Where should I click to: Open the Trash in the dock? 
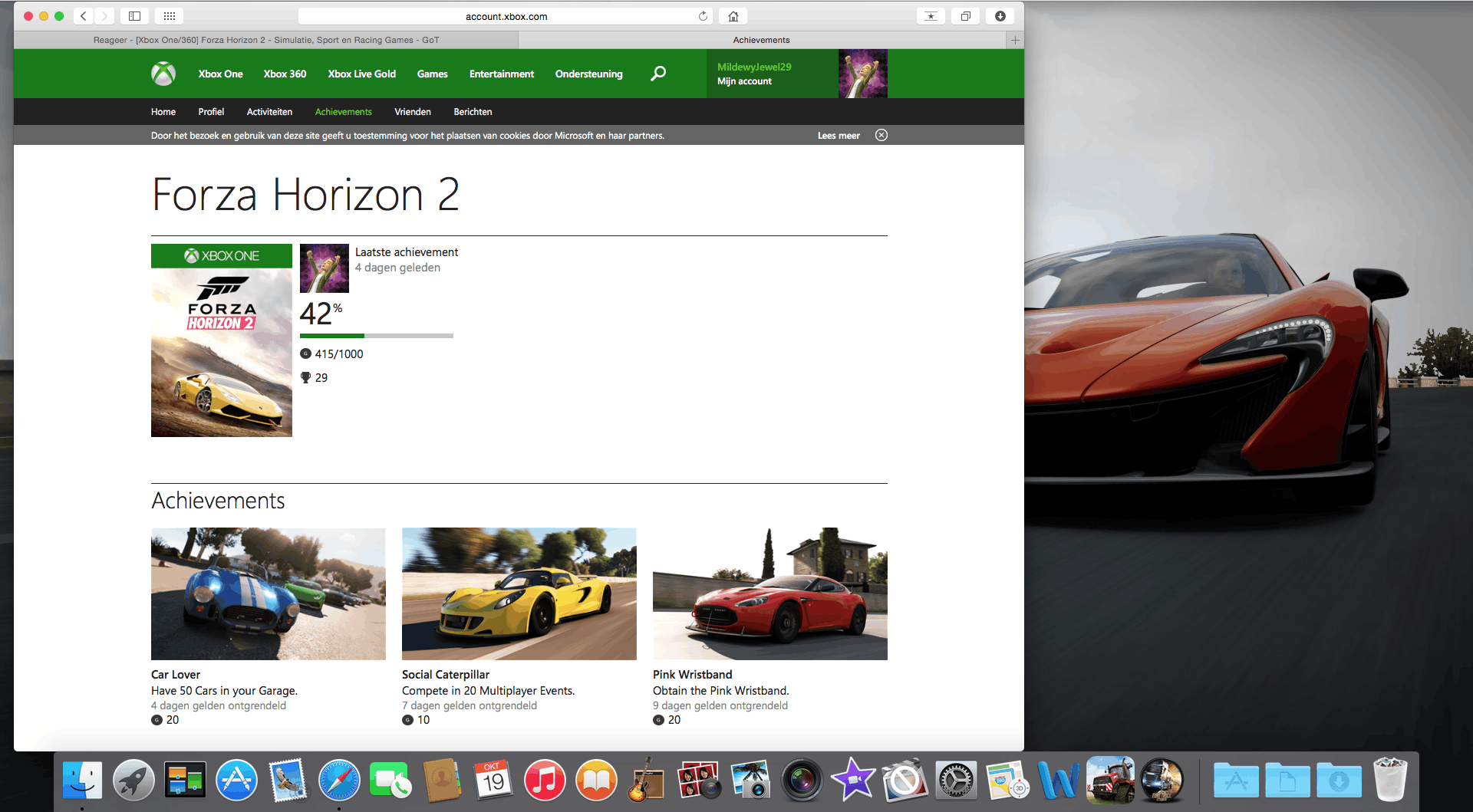[x=1389, y=781]
